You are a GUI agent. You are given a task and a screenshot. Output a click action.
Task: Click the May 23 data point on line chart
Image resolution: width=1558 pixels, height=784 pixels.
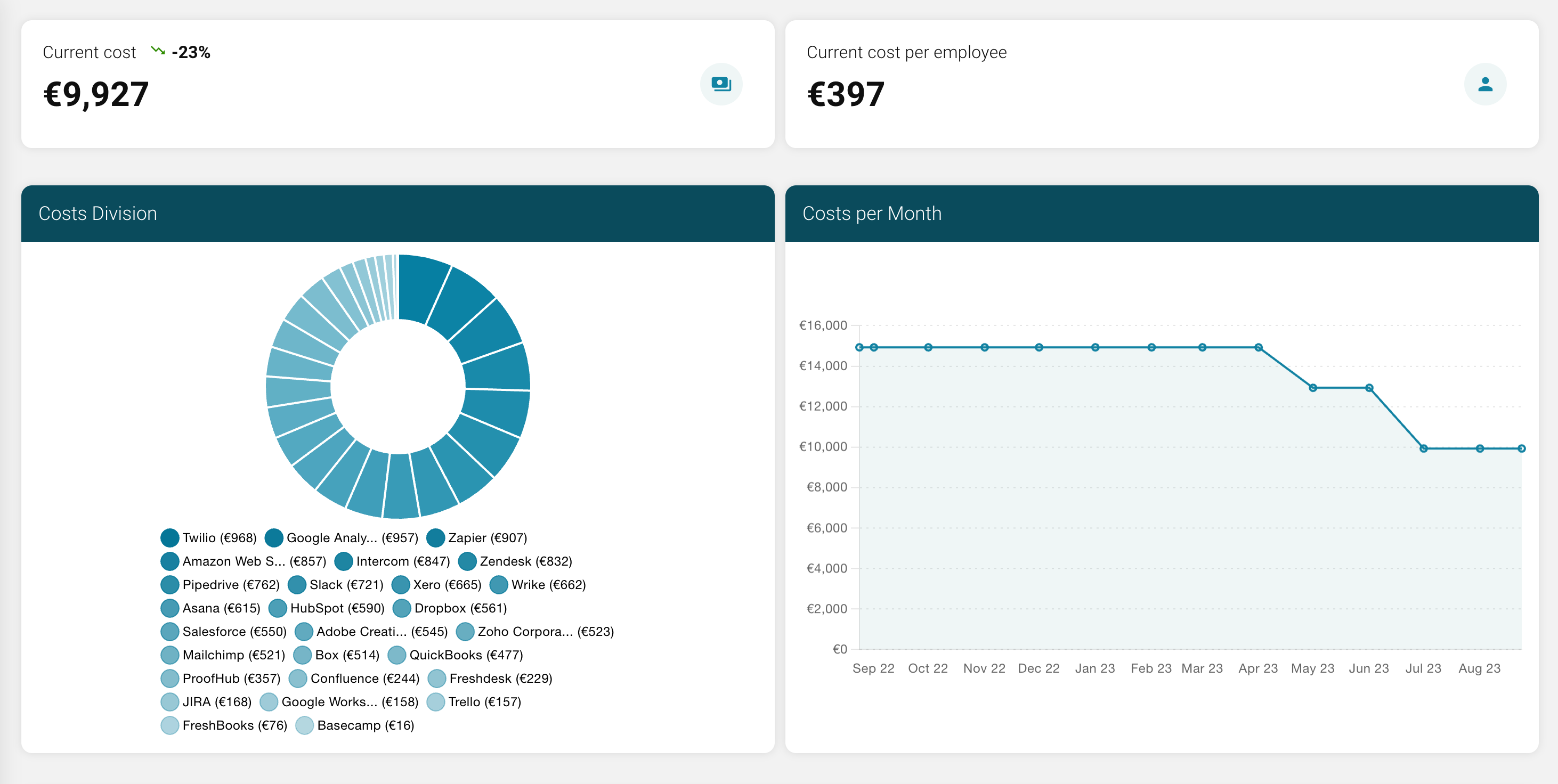(x=1312, y=387)
